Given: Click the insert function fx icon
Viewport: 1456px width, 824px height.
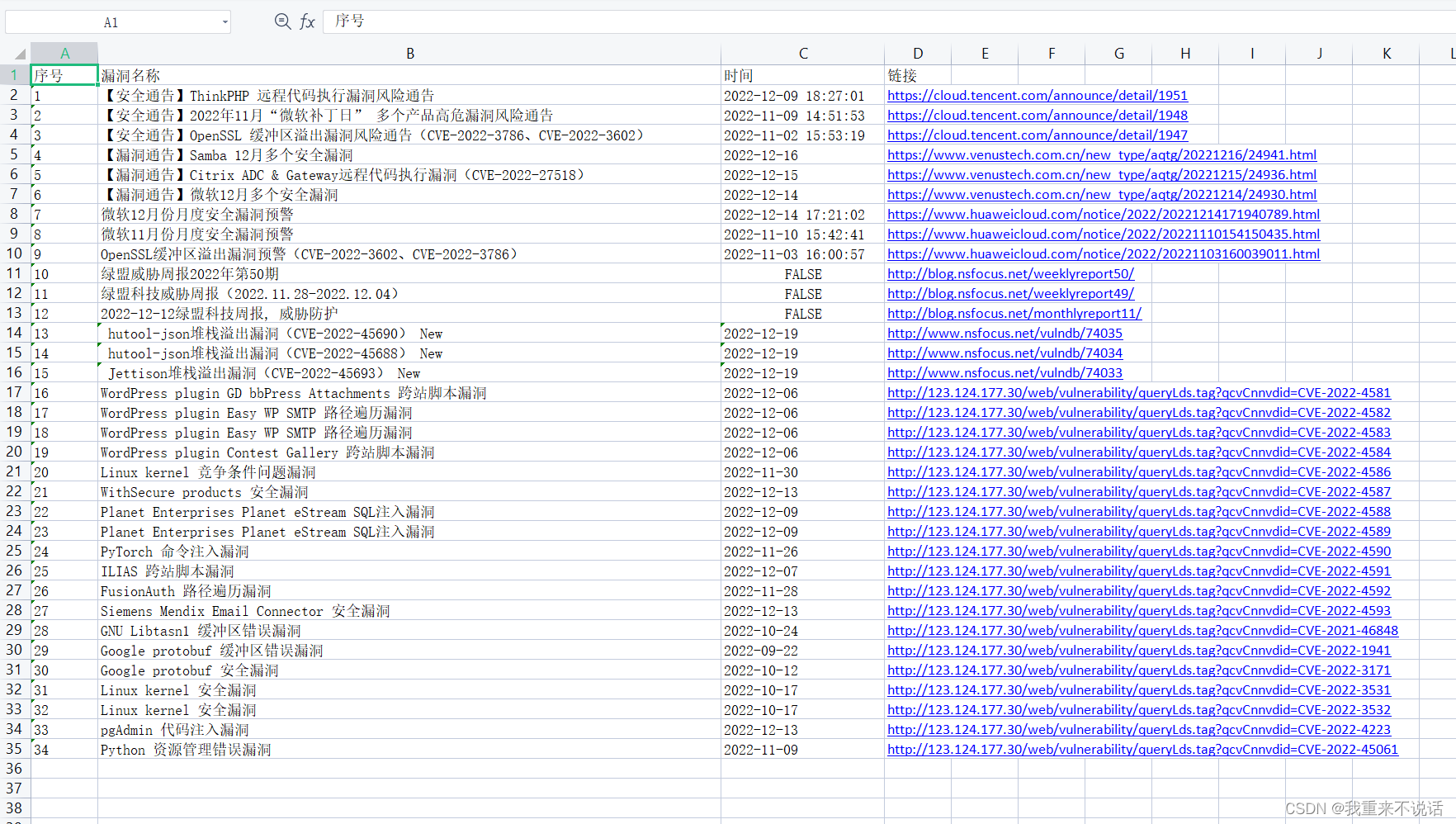Looking at the screenshot, I should tap(307, 21).
